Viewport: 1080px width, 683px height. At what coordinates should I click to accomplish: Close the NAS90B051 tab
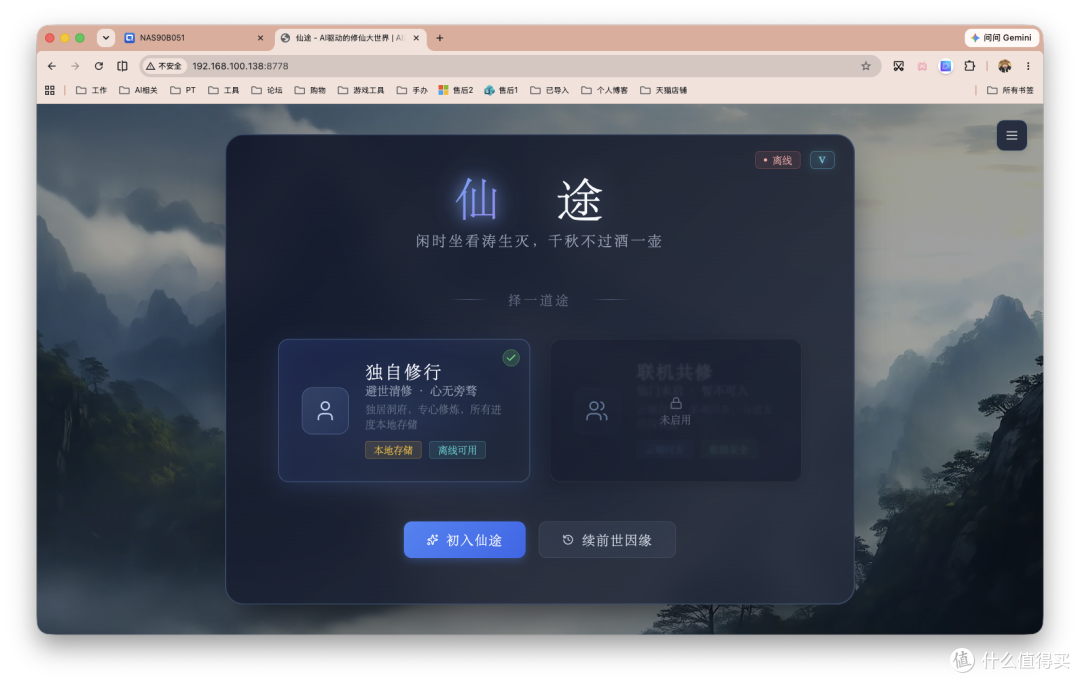260,38
